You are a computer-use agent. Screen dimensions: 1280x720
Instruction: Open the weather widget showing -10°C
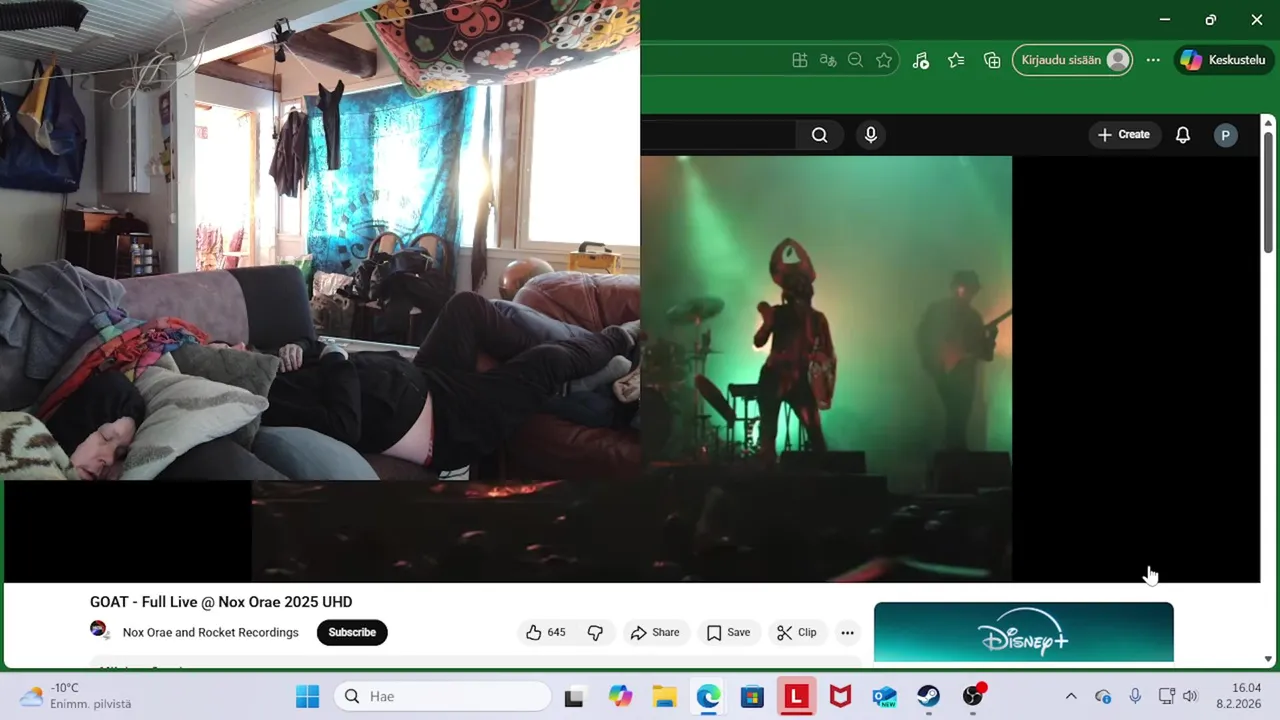coord(76,696)
